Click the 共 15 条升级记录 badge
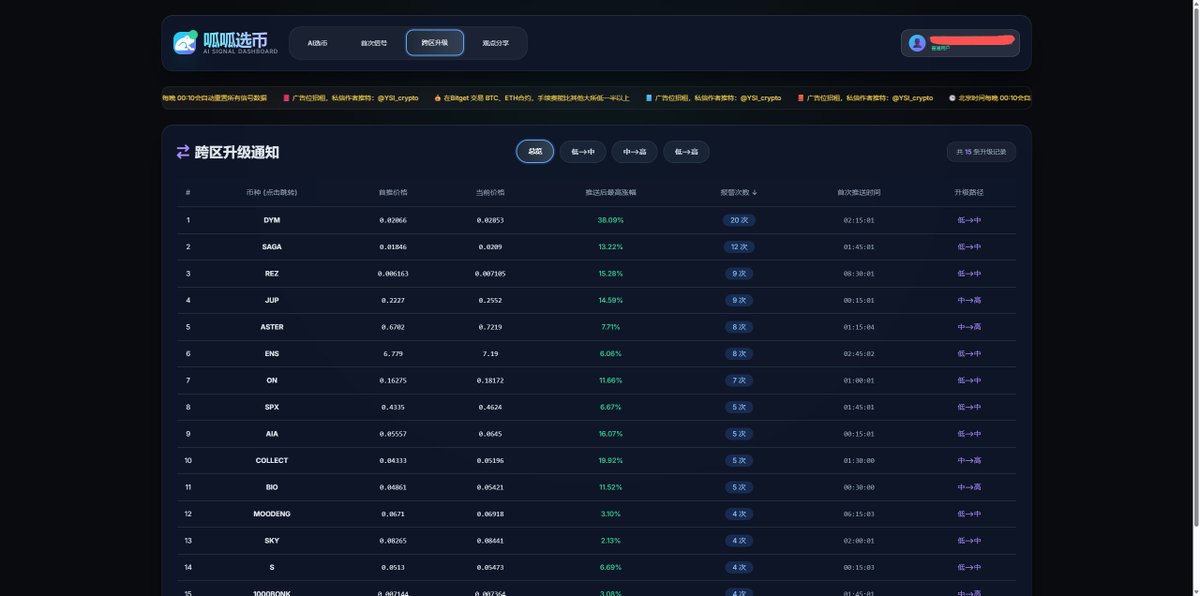Screen dimensions: 1200x596 (x=982, y=152)
